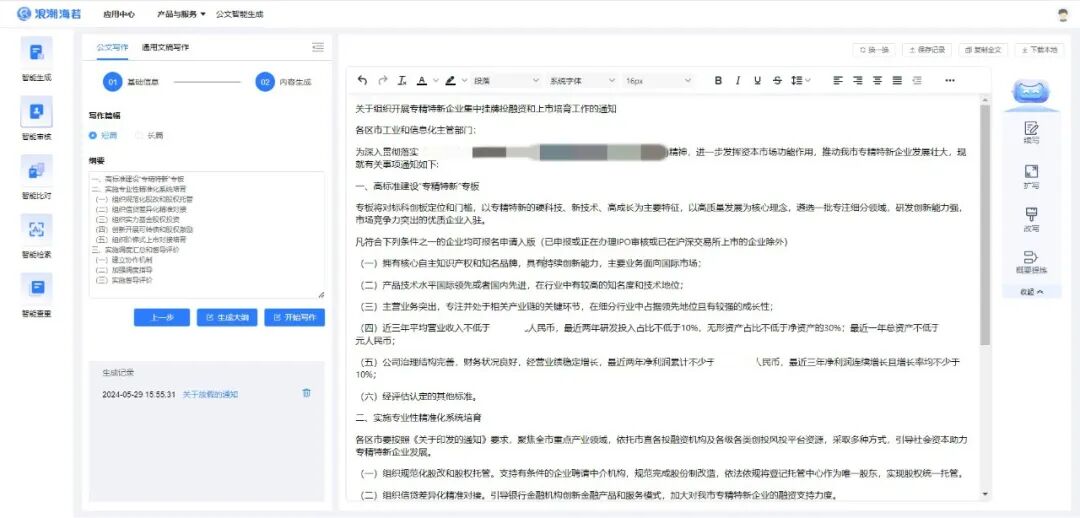Delete the 关于放假的通知 record with trash icon
1080x518 pixels.
pos(307,393)
